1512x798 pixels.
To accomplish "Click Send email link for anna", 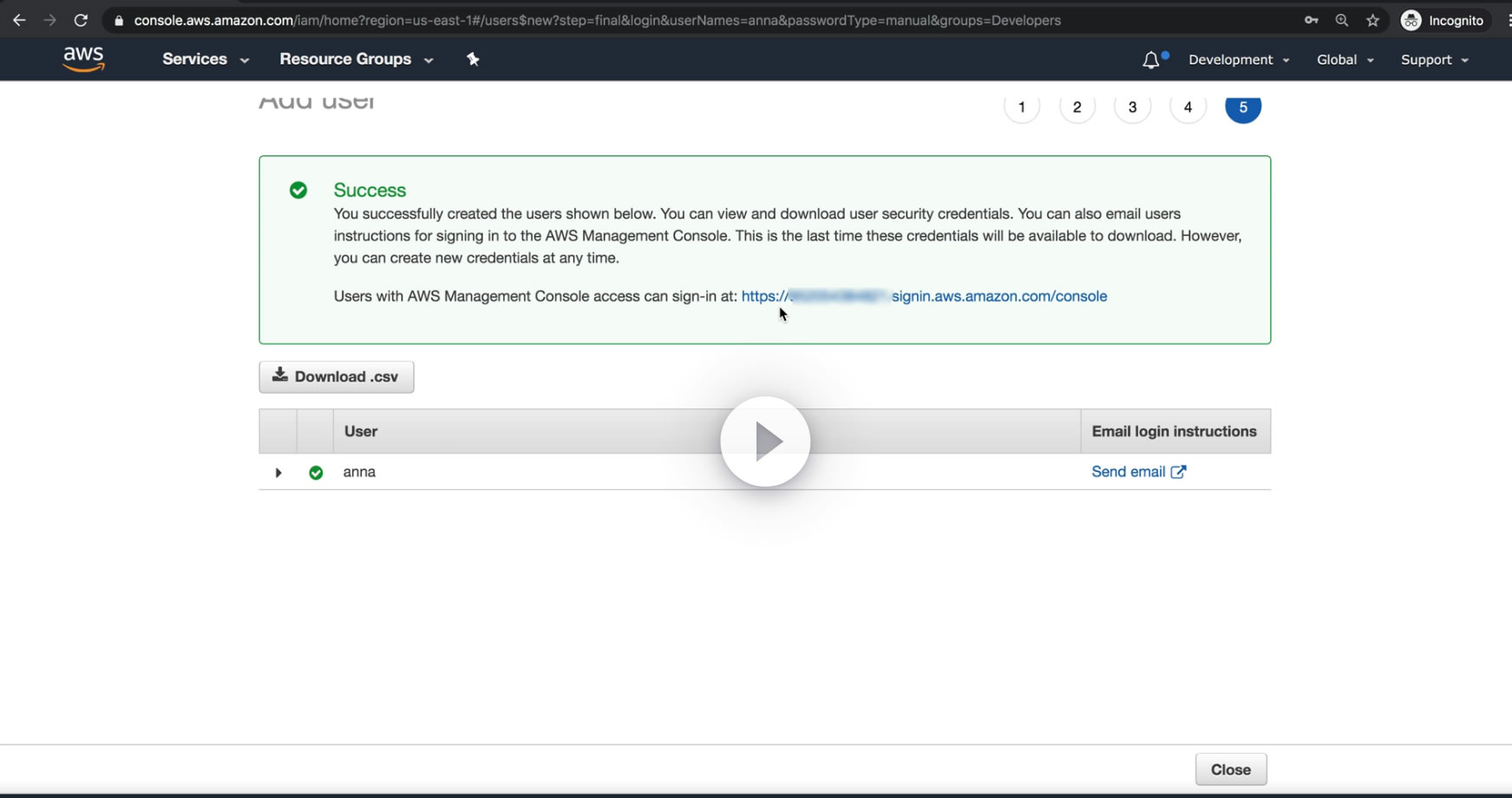I will [1138, 472].
